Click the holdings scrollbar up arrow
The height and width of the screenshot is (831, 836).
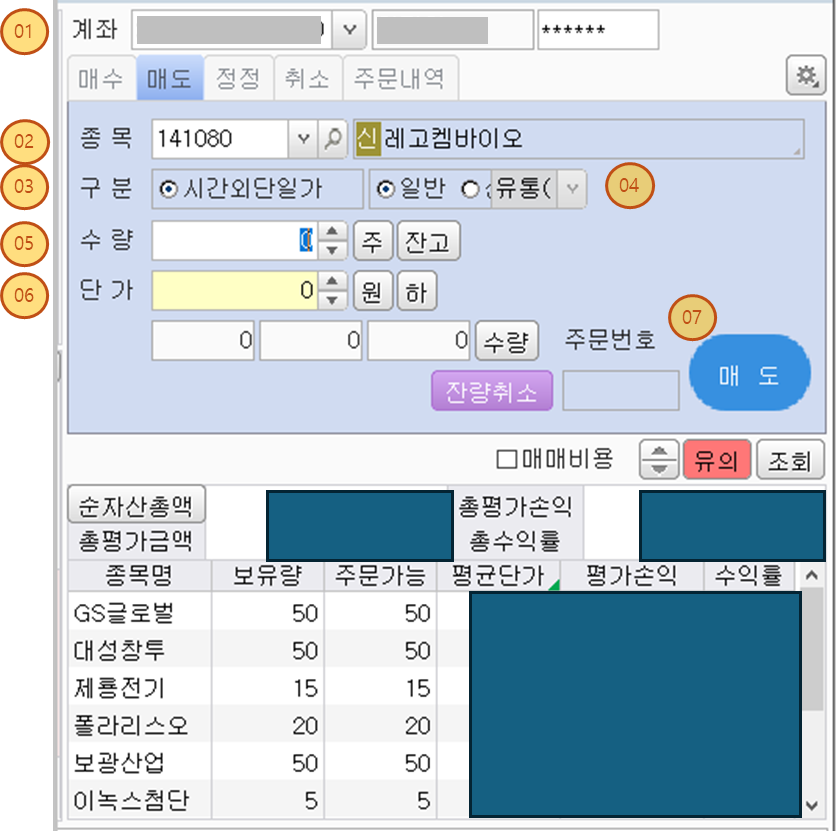(812, 575)
